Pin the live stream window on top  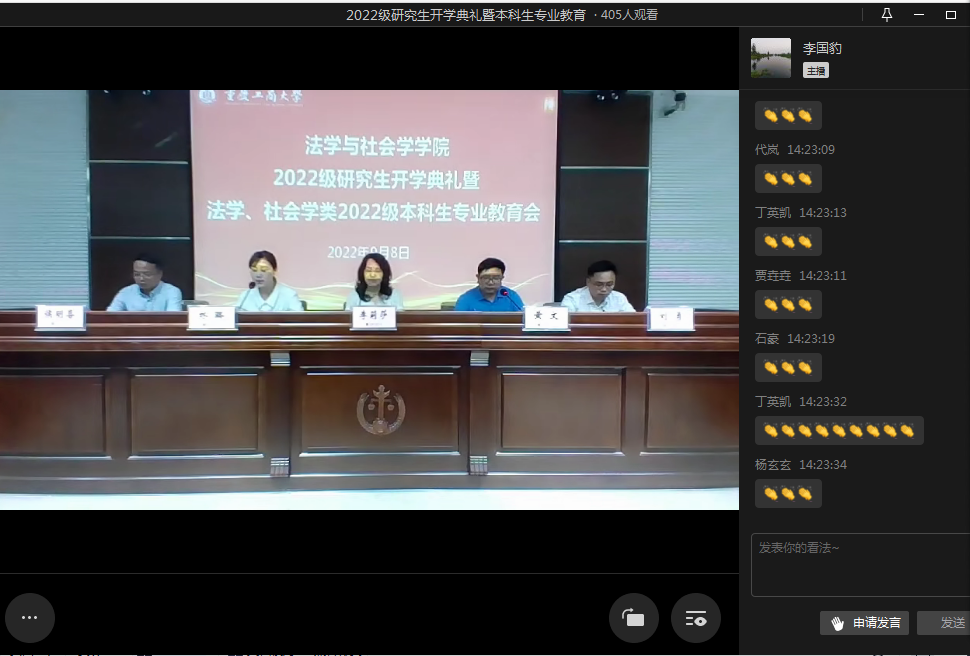(886, 14)
